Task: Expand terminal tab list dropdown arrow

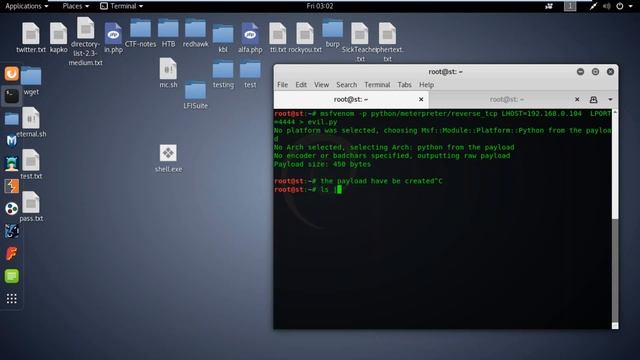Action: pyautogui.click(x=610, y=100)
